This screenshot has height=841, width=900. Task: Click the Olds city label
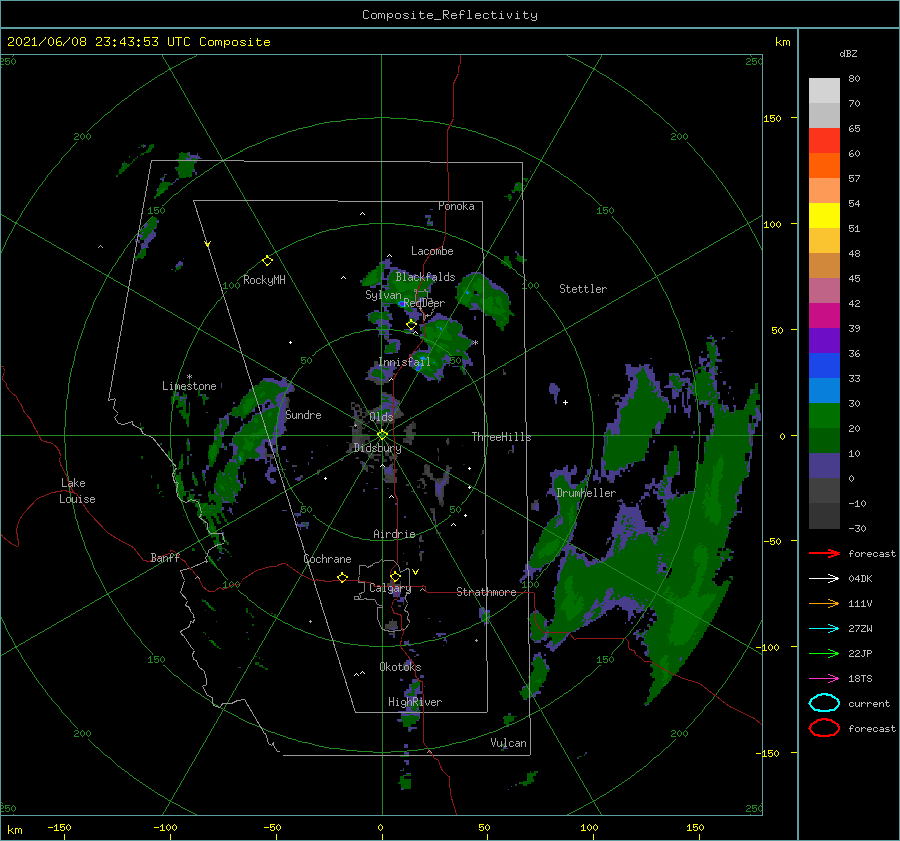(x=381, y=417)
